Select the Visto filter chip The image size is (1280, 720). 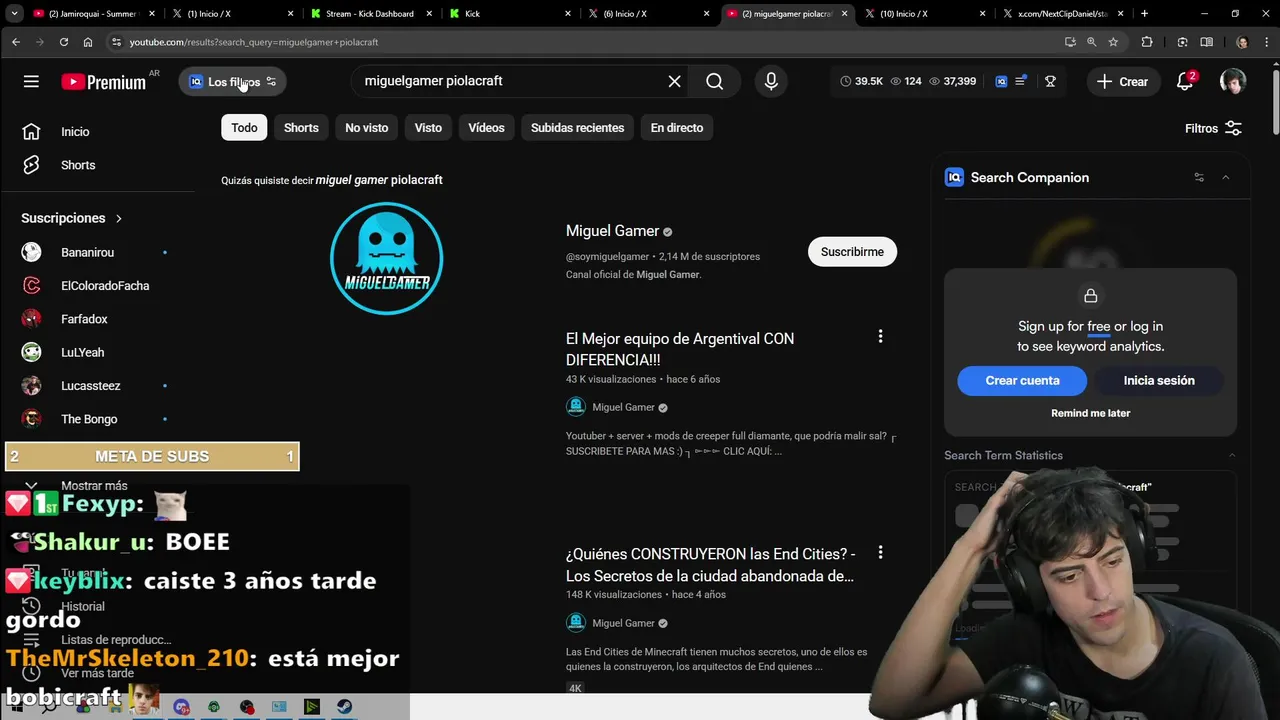(428, 128)
